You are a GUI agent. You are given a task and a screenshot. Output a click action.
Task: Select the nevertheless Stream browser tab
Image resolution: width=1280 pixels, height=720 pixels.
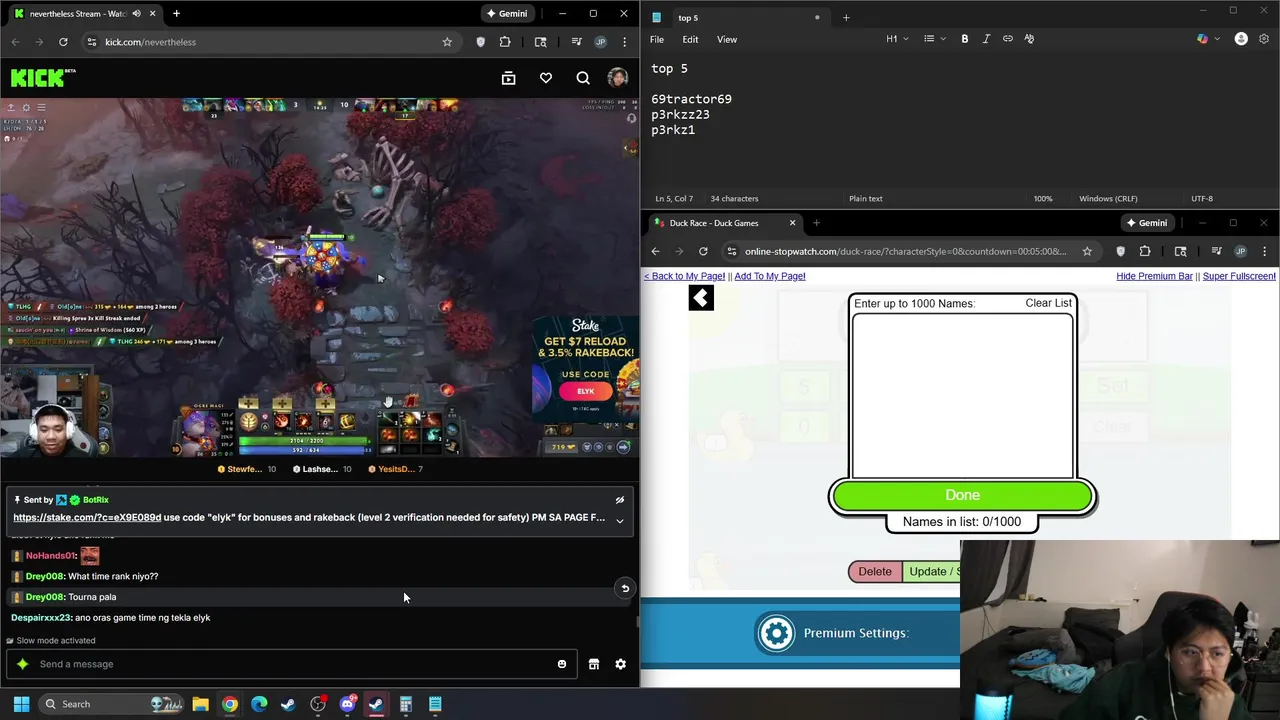click(85, 14)
